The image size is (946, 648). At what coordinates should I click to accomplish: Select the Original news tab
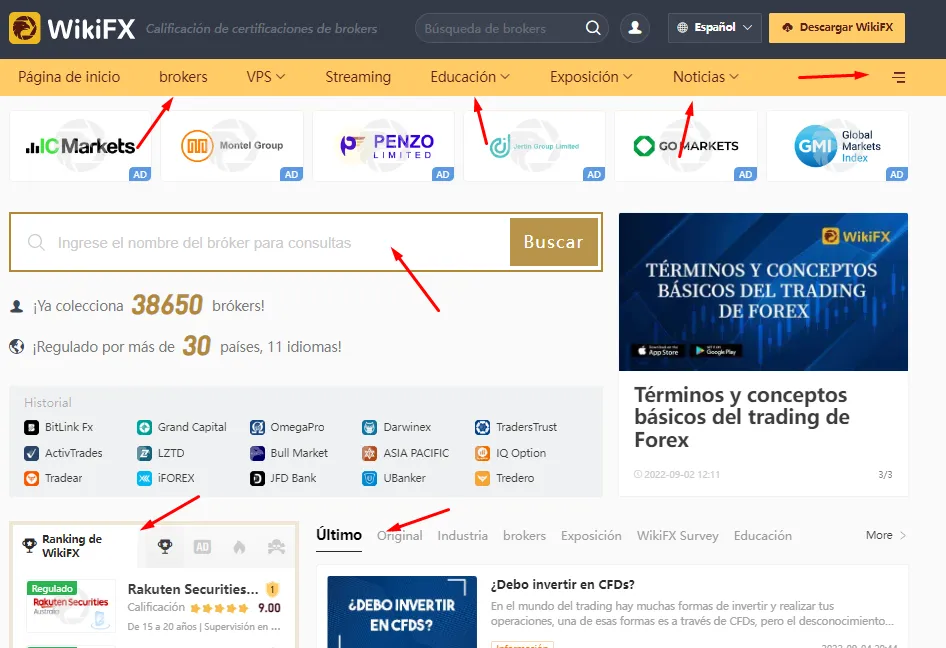[x=399, y=536]
